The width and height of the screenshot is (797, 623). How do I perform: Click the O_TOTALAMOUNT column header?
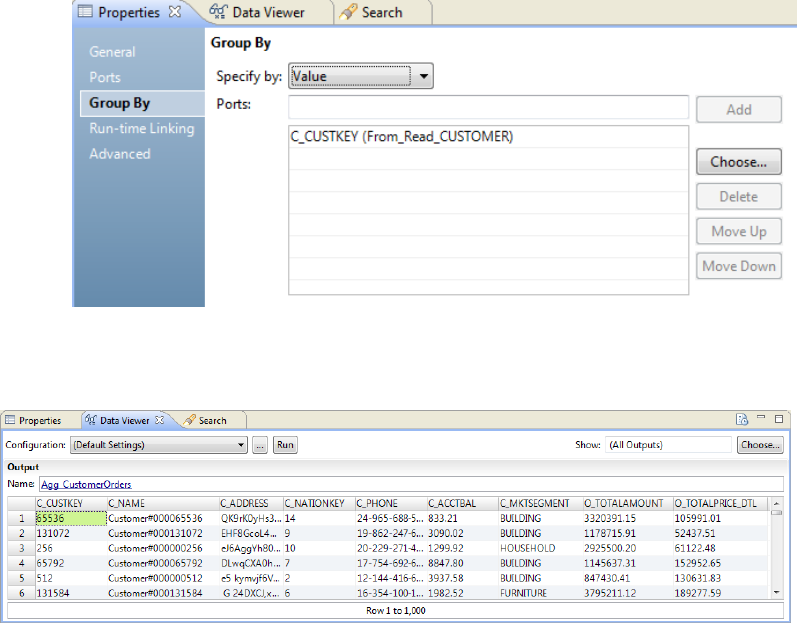pos(628,504)
